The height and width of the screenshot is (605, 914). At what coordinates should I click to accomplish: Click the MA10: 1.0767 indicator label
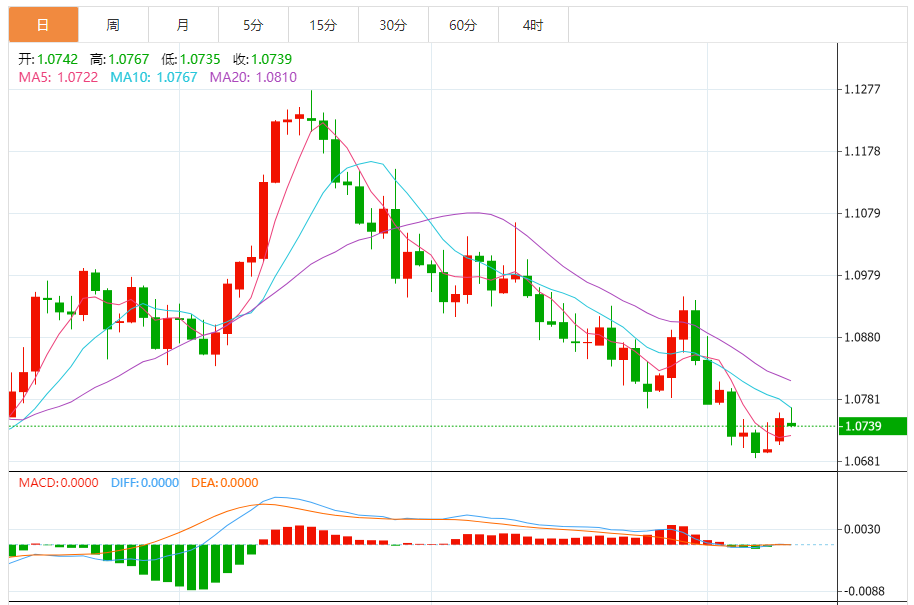[154, 77]
